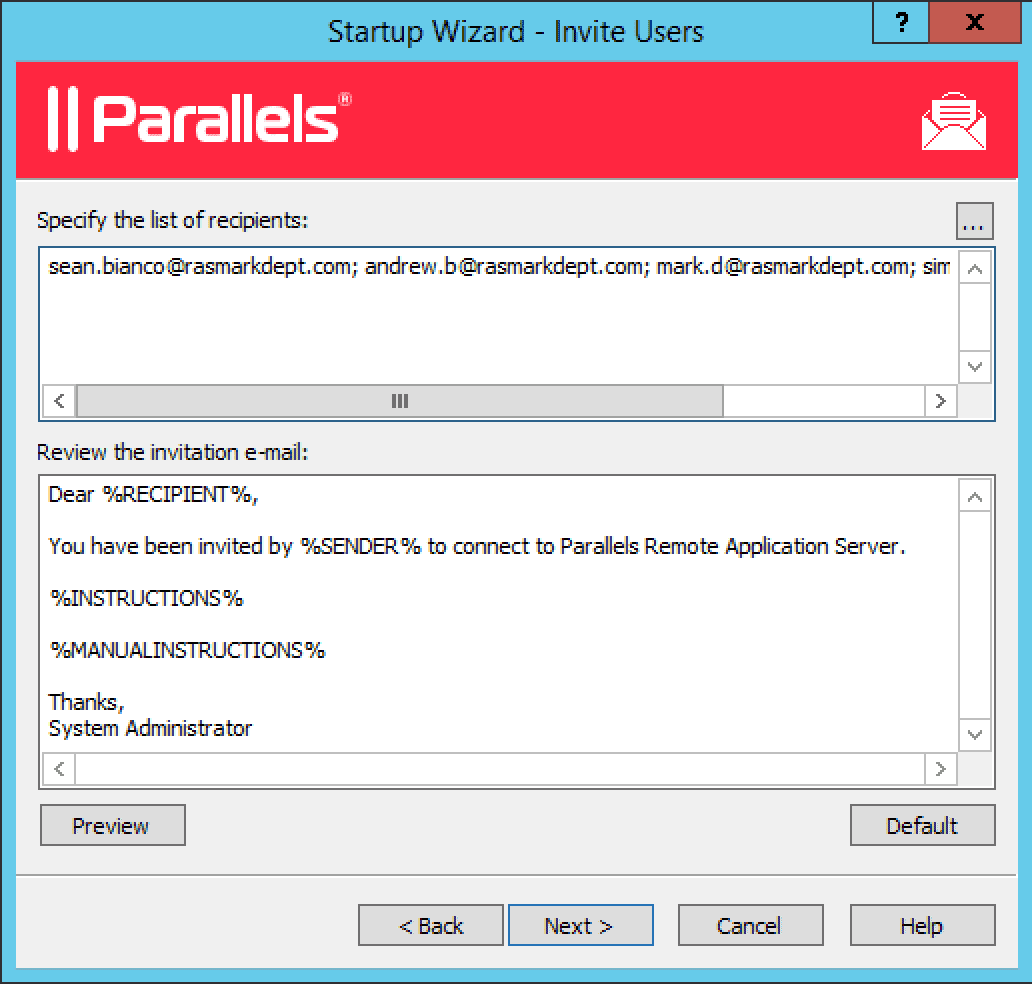Screen dimensions: 1032x984
Task: Click the envelope mail icon in banner
Action: [x=954, y=121]
